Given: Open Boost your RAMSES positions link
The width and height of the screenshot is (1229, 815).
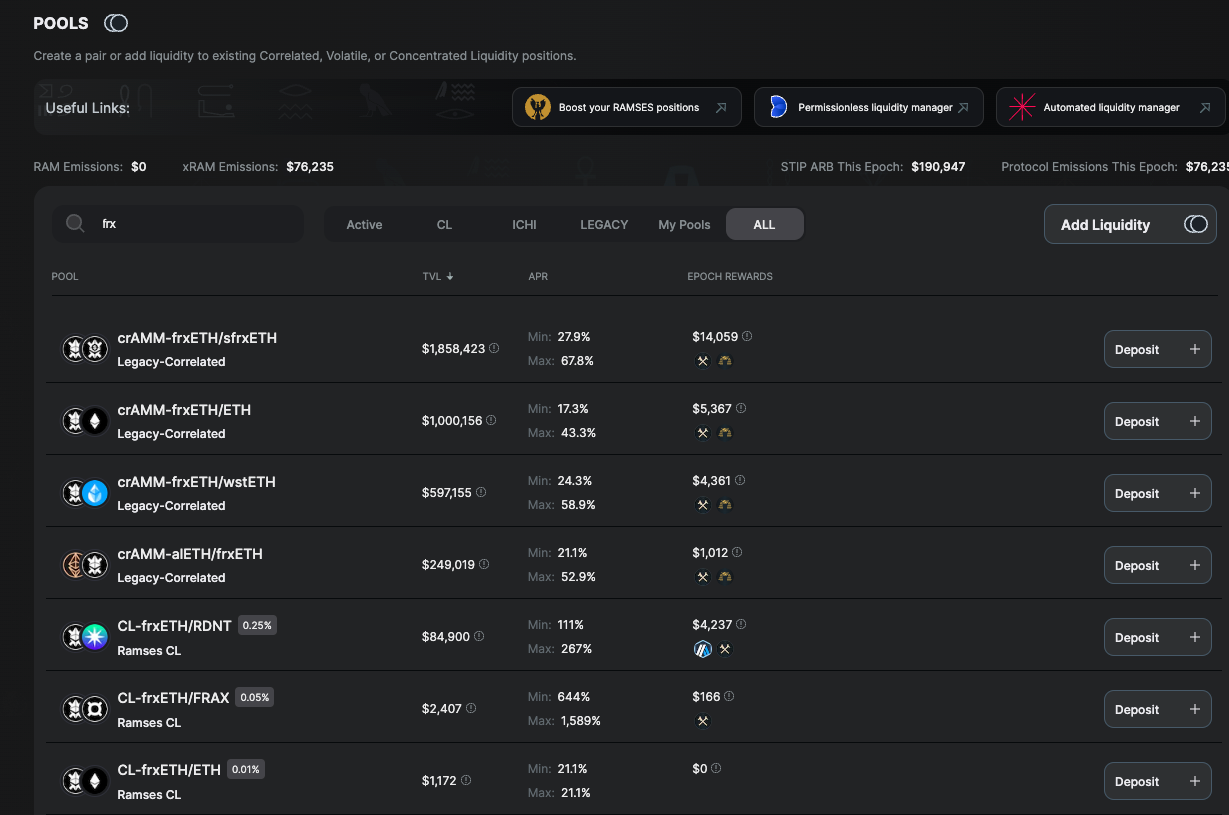Looking at the screenshot, I should coord(627,107).
